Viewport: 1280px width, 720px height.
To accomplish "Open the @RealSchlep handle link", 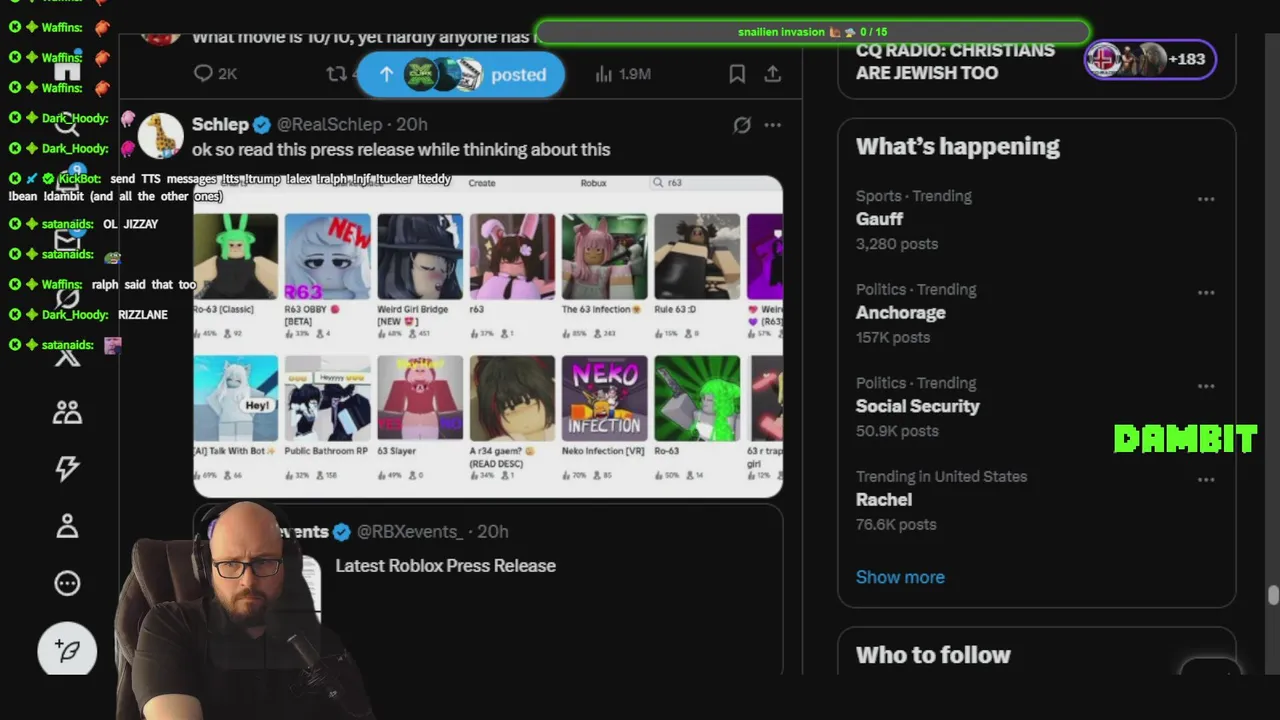I will click(x=329, y=124).
